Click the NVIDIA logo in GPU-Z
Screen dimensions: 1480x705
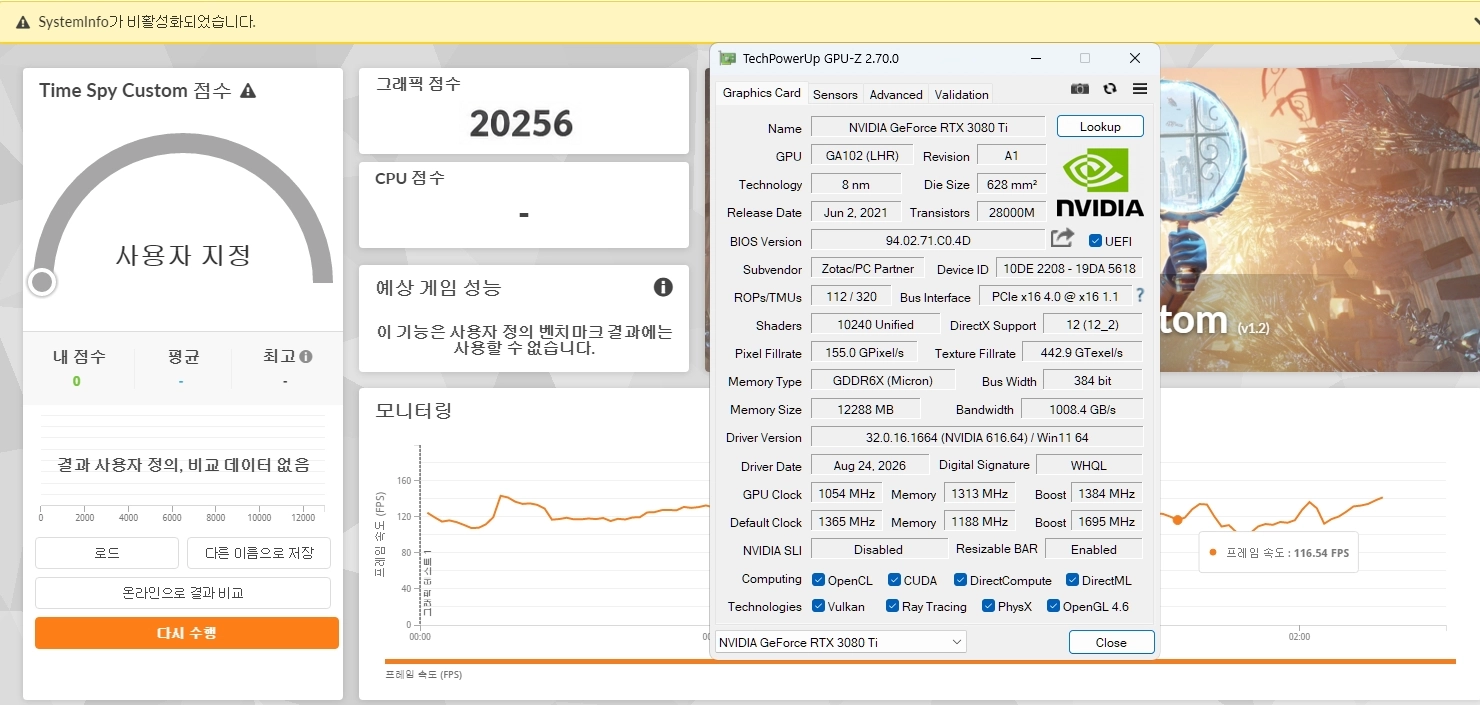click(x=1099, y=182)
